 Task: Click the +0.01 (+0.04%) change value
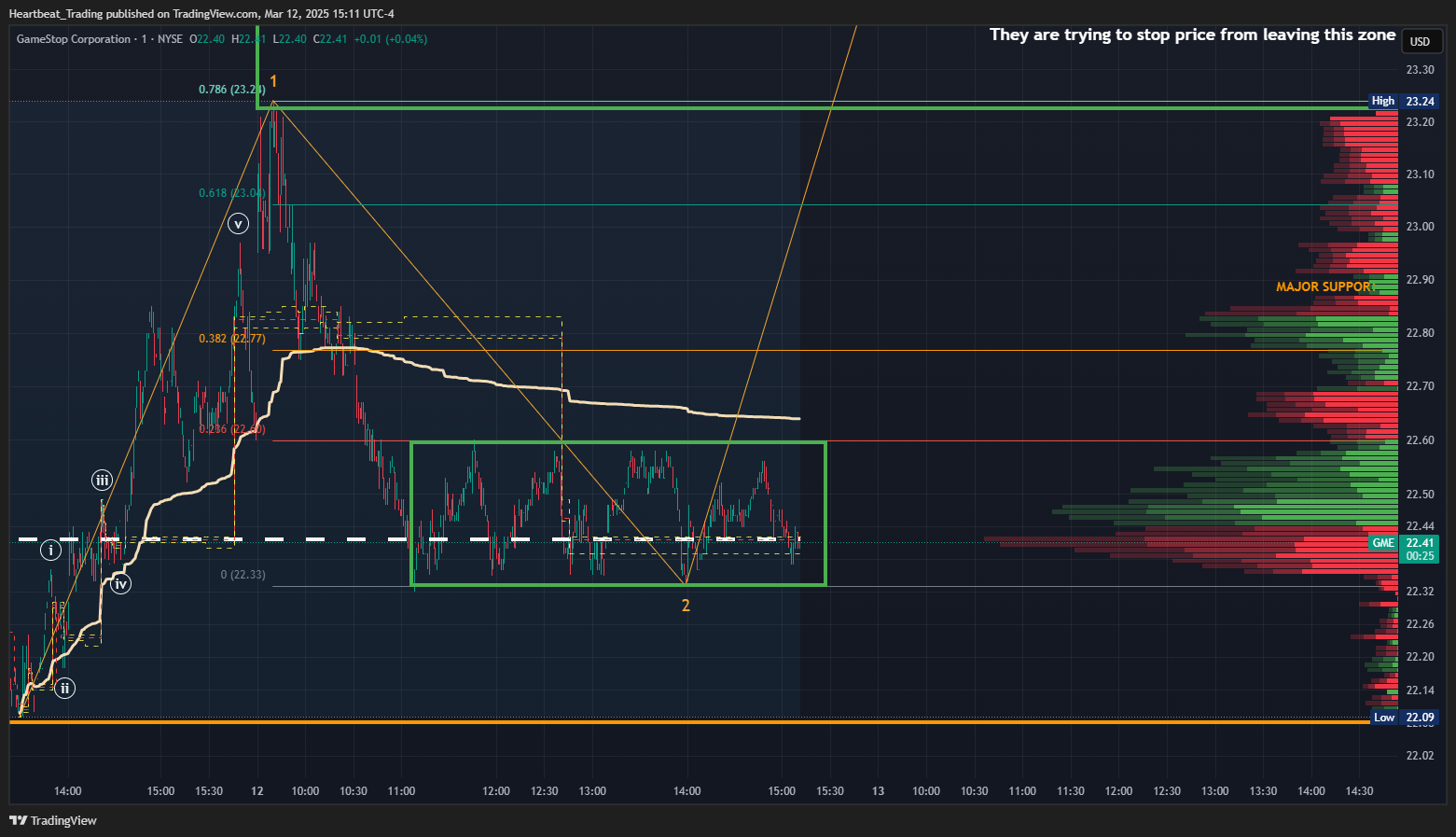click(391, 39)
